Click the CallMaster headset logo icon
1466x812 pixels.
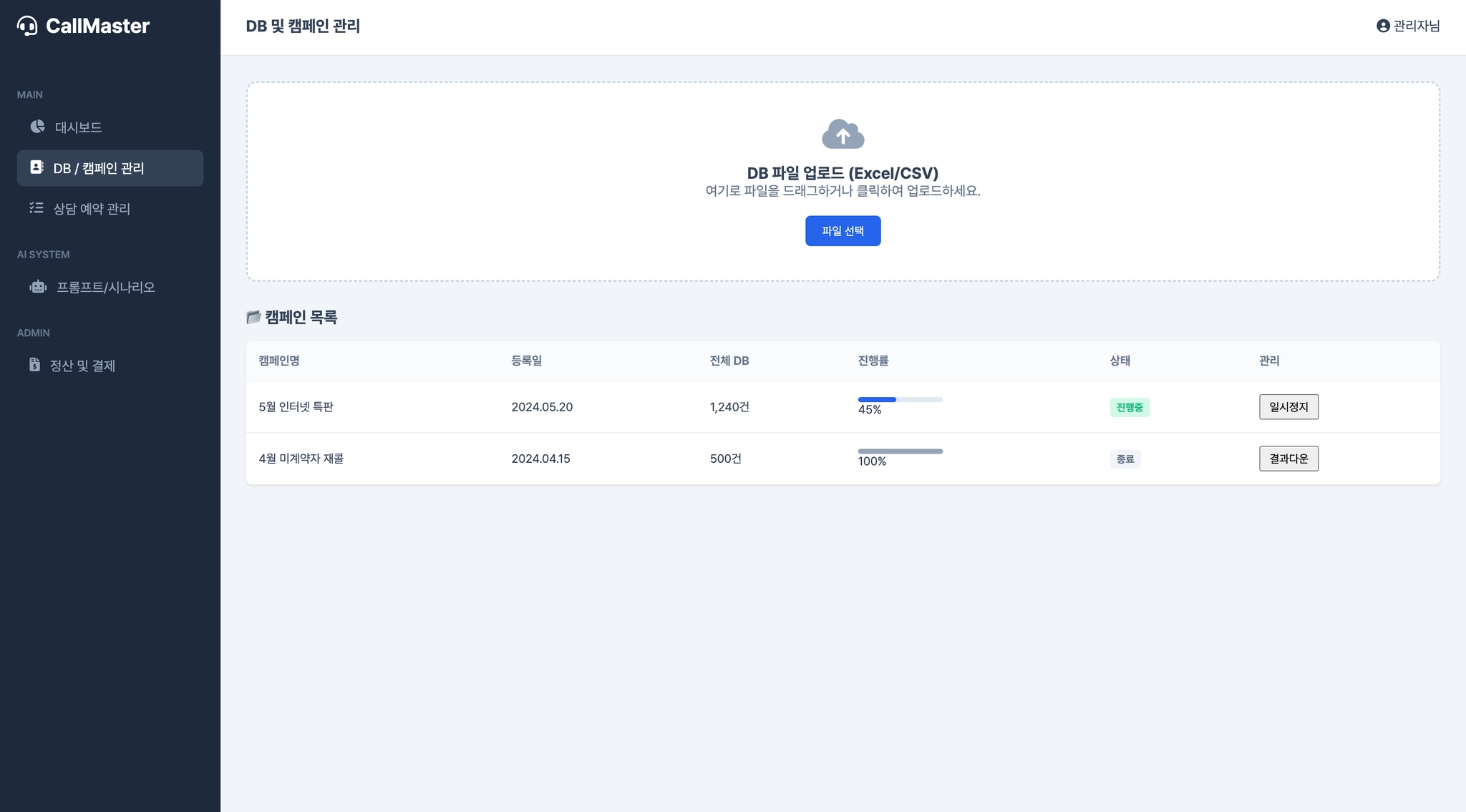tap(27, 26)
